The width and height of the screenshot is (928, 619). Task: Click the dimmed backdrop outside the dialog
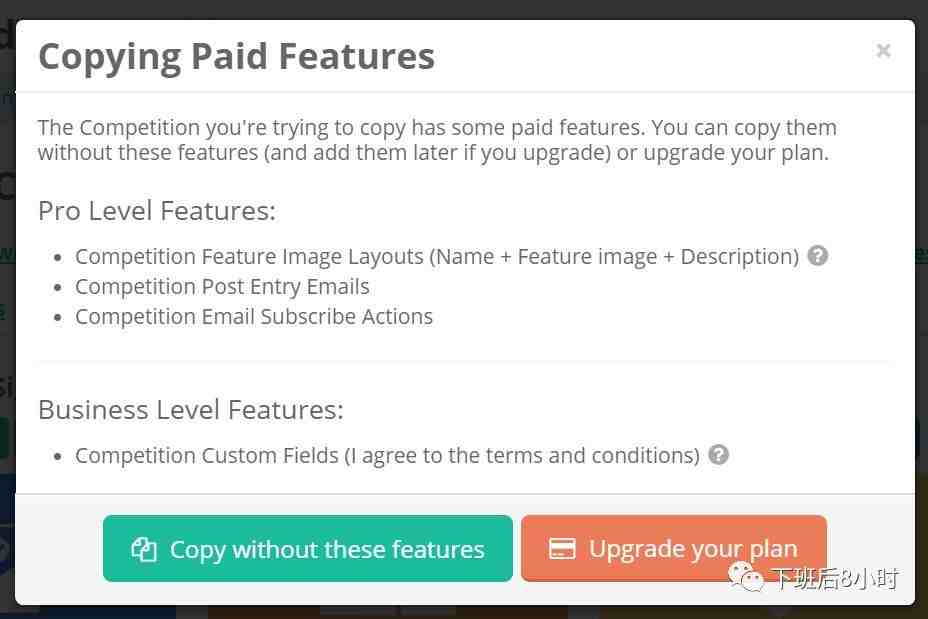(x=464, y=8)
